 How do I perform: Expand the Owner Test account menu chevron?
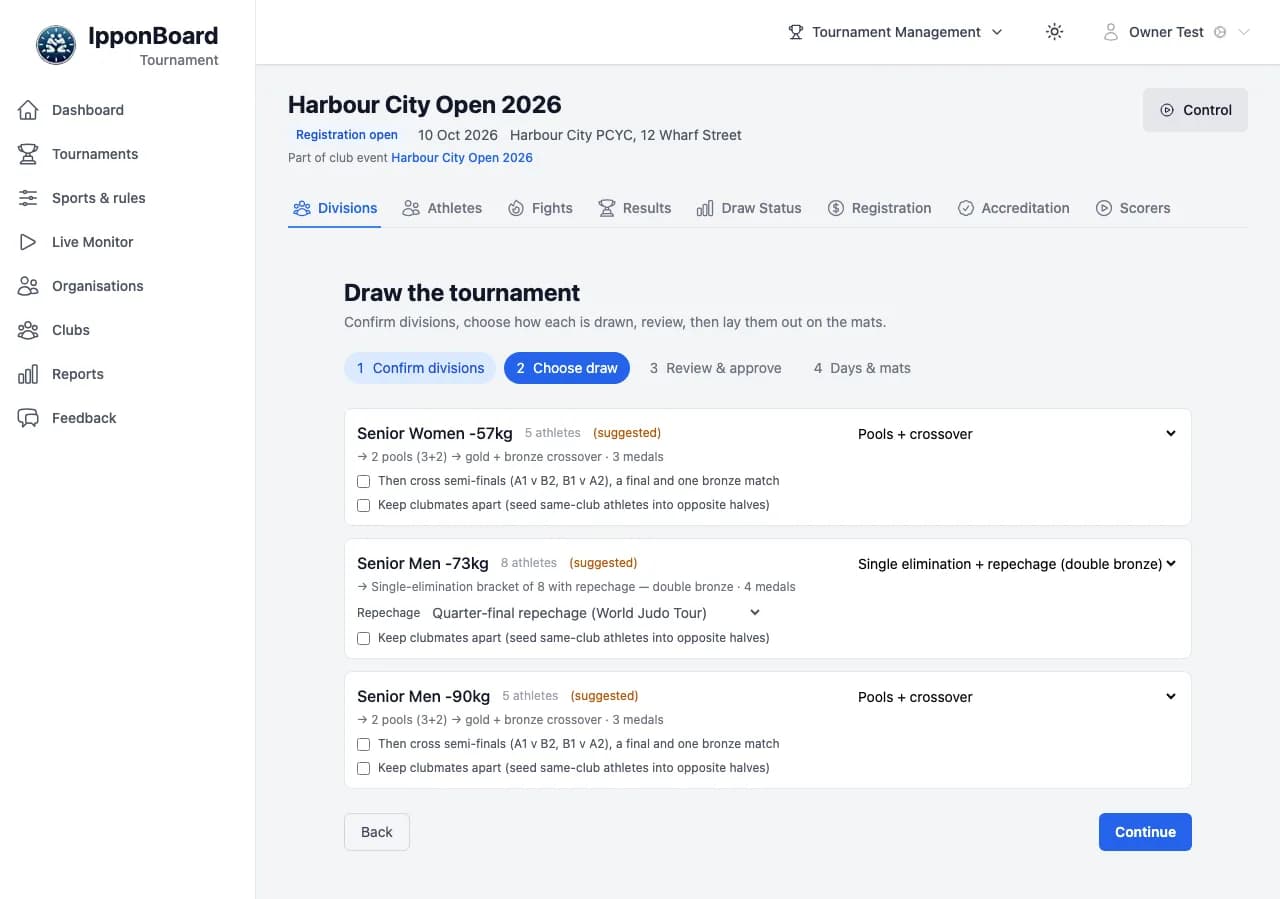pyautogui.click(x=1244, y=32)
